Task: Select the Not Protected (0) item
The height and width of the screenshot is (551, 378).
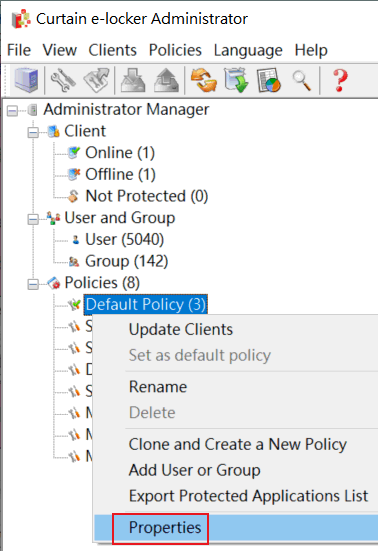Action: click(x=147, y=196)
